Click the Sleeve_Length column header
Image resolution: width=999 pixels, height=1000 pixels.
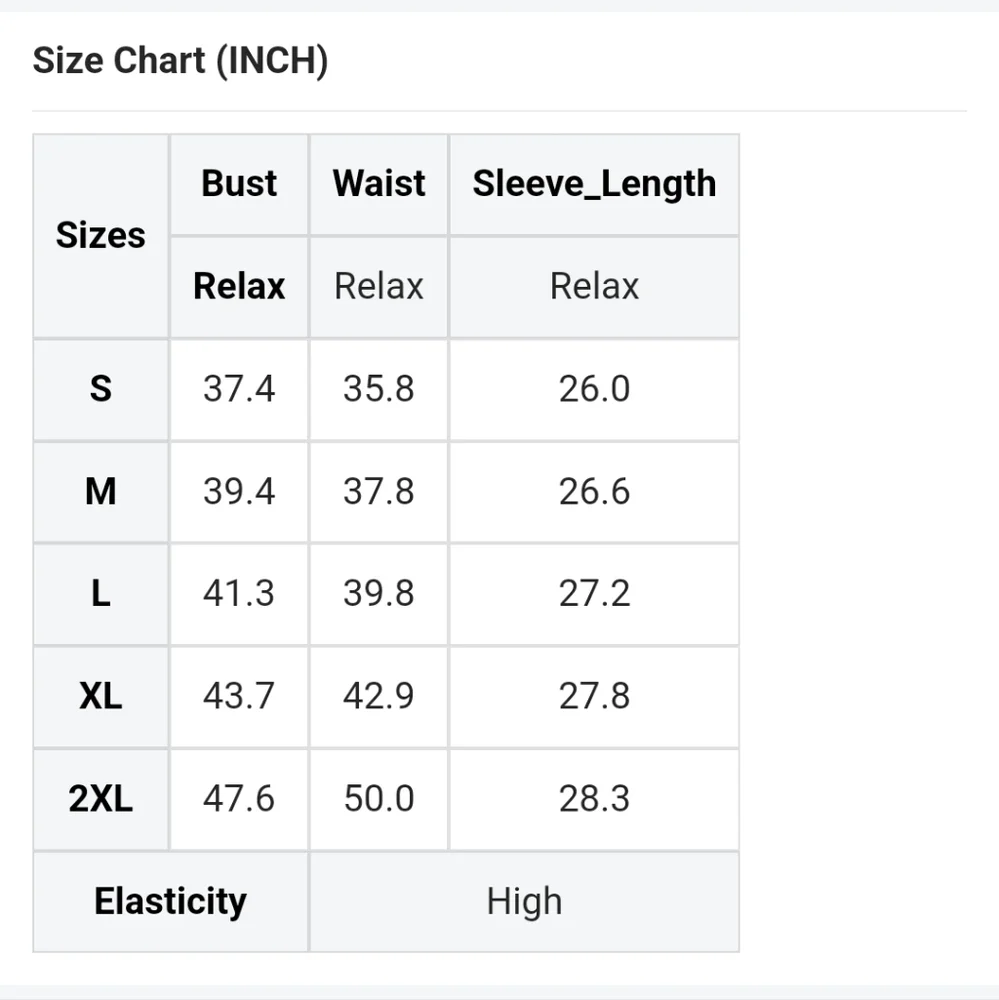[594, 184]
